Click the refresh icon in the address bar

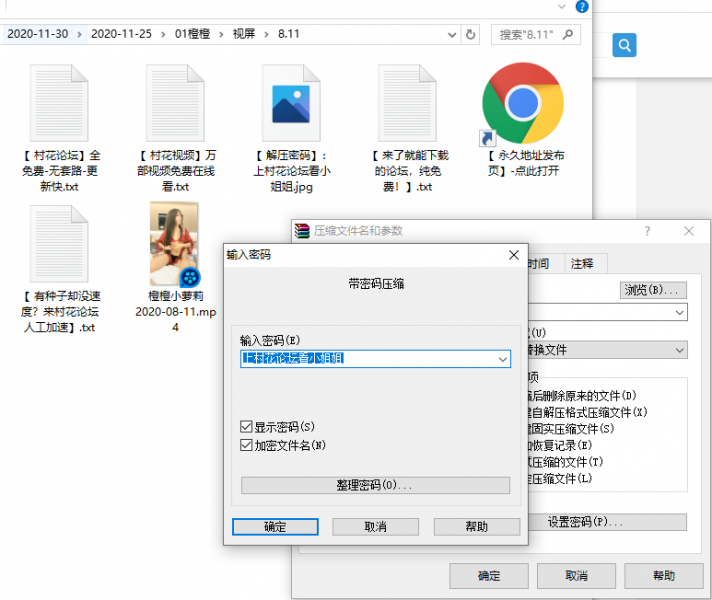click(x=471, y=34)
